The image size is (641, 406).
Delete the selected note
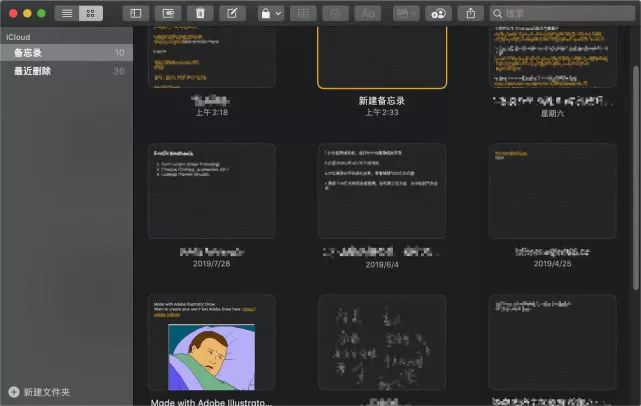(200, 13)
